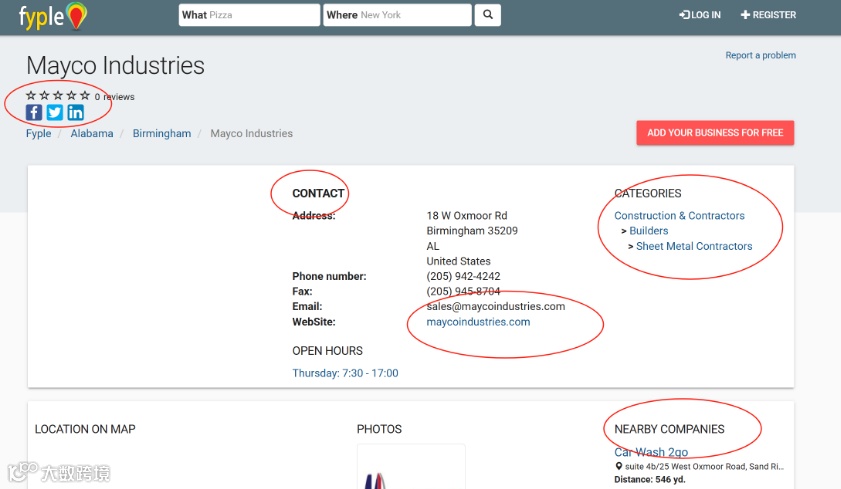Click the search magnifier button
Screen dimensions: 841x489
coord(488,14)
